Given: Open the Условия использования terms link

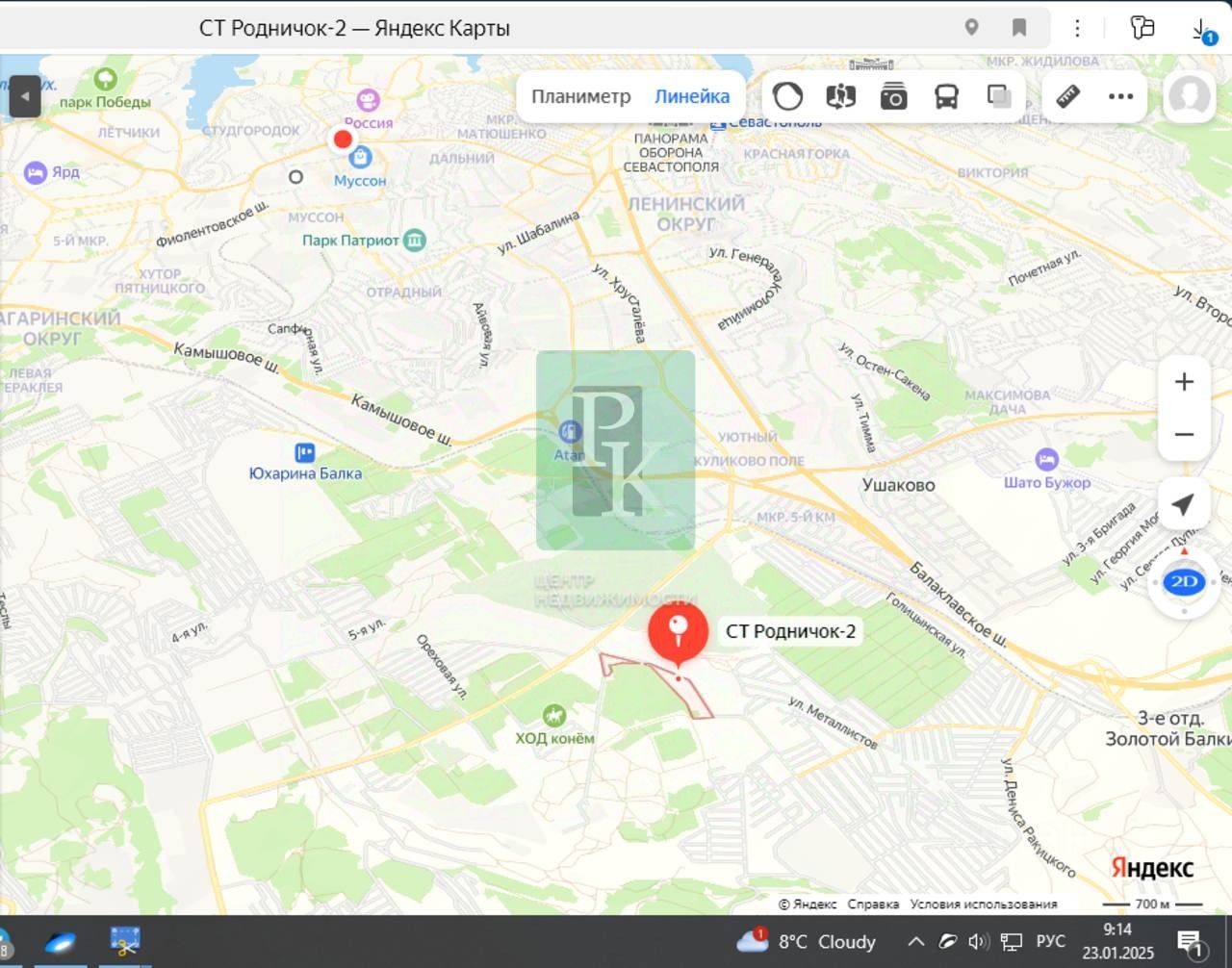Looking at the screenshot, I should 984,904.
